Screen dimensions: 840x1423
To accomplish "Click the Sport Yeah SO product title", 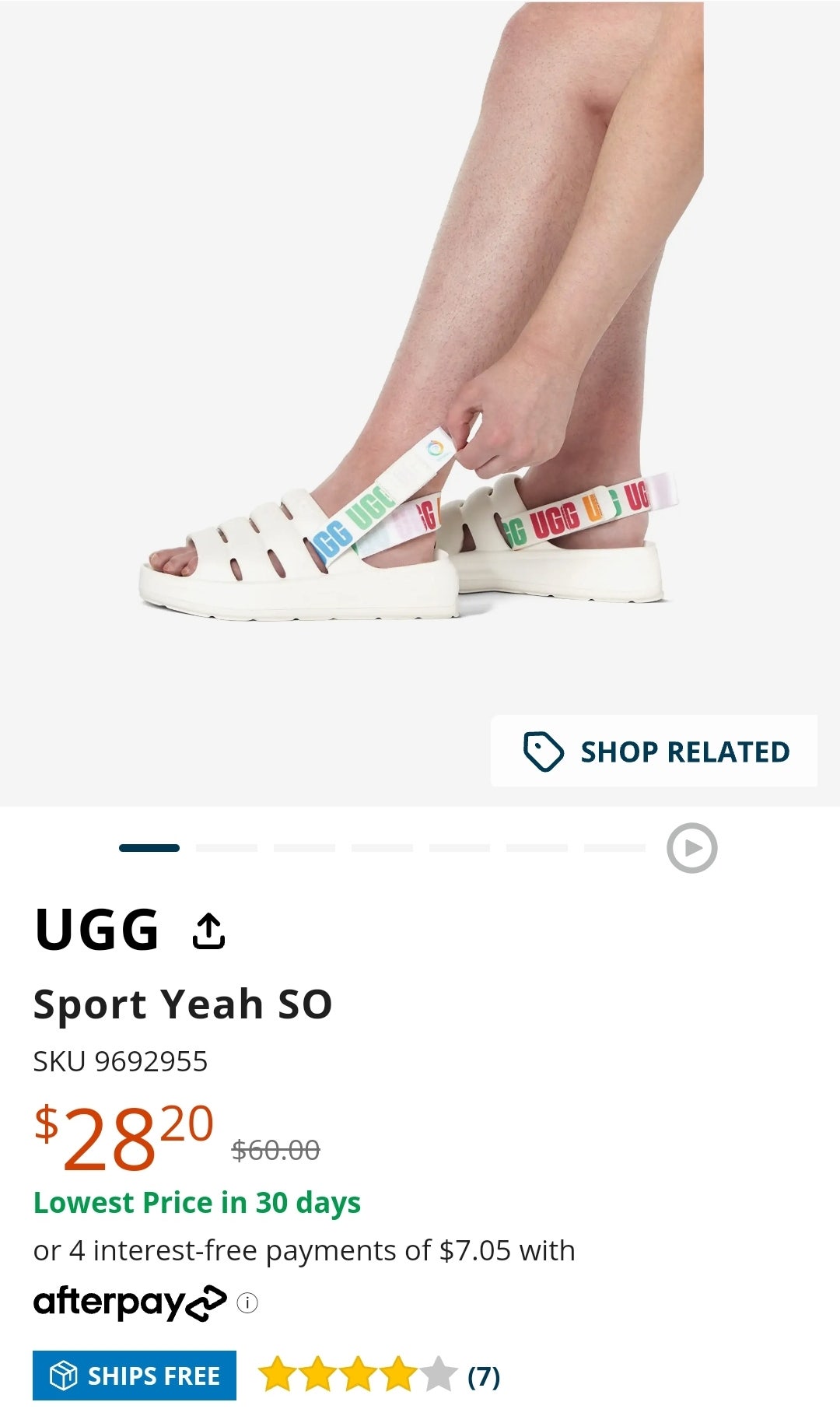I will 183,1004.
